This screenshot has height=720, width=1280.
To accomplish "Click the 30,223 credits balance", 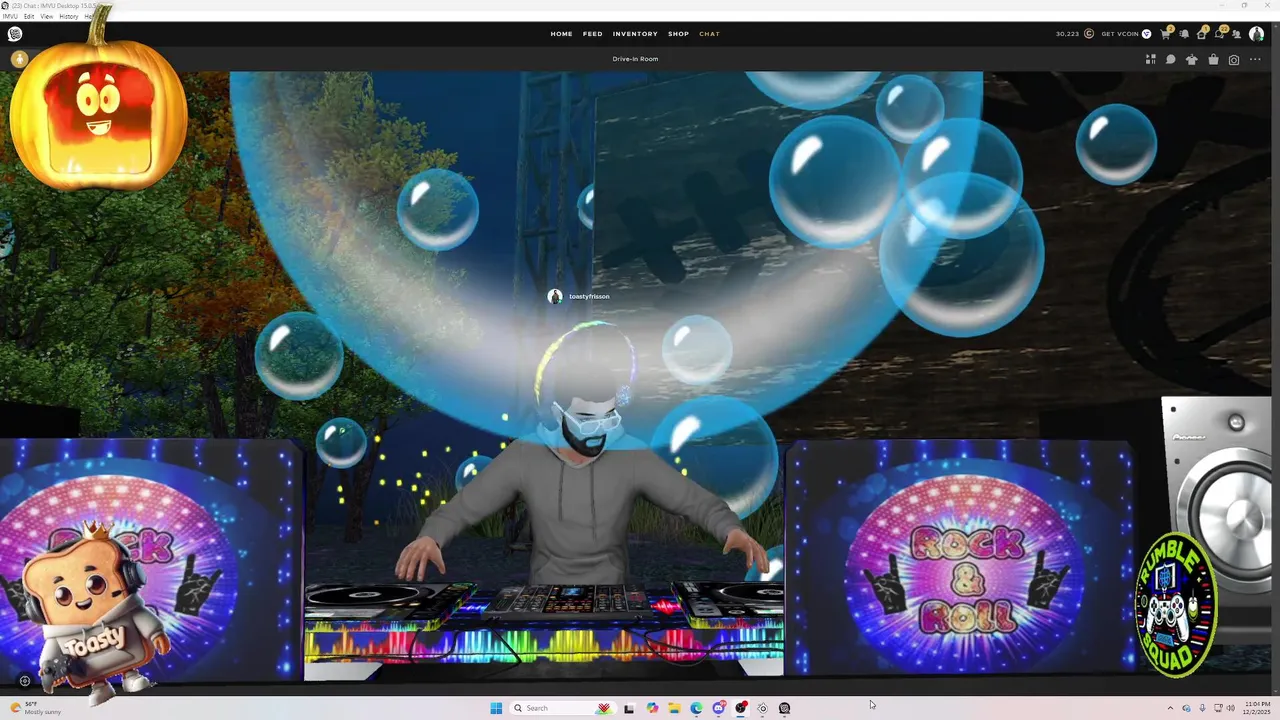I will pyautogui.click(x=1067, y=34).
